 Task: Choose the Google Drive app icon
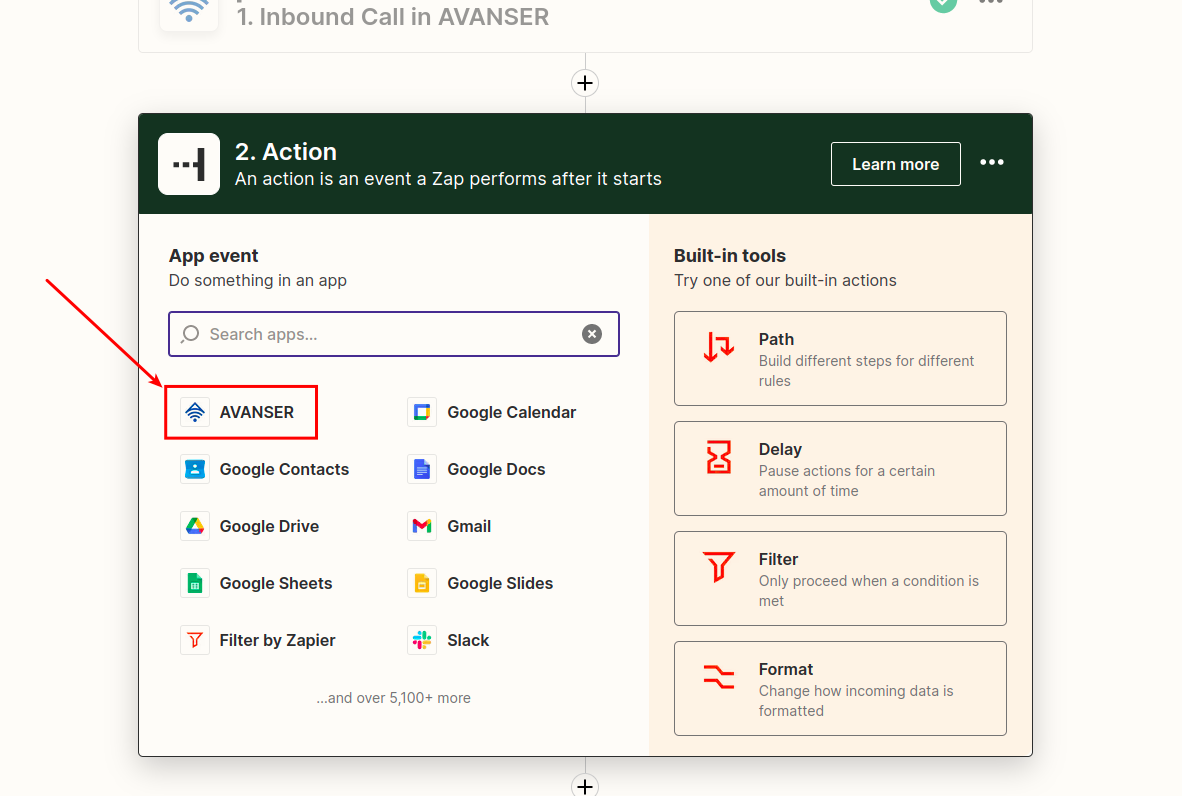195,526
